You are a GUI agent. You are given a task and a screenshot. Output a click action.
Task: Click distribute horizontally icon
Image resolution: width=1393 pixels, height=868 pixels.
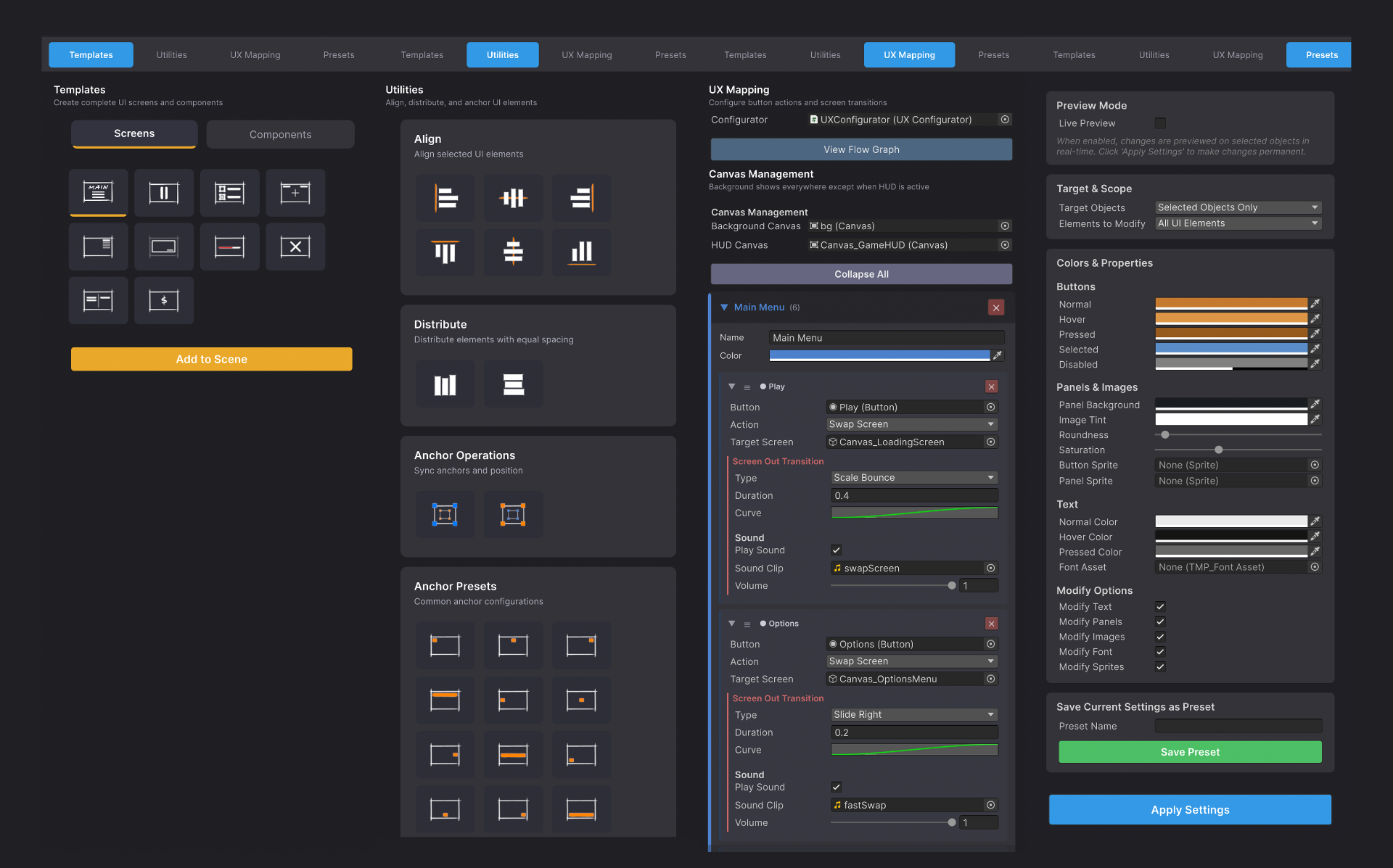pos(445,384)
